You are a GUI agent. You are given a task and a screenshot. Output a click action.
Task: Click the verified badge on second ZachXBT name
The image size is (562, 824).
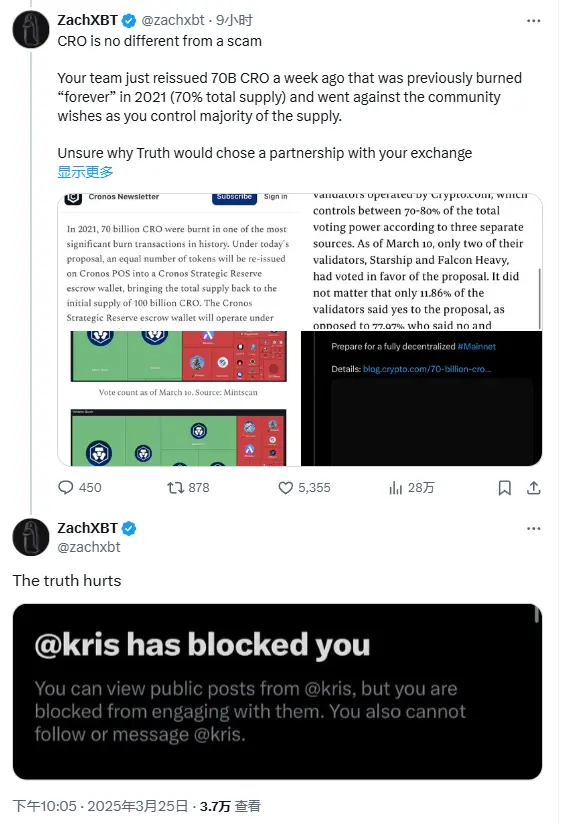(x=129, y=528)
